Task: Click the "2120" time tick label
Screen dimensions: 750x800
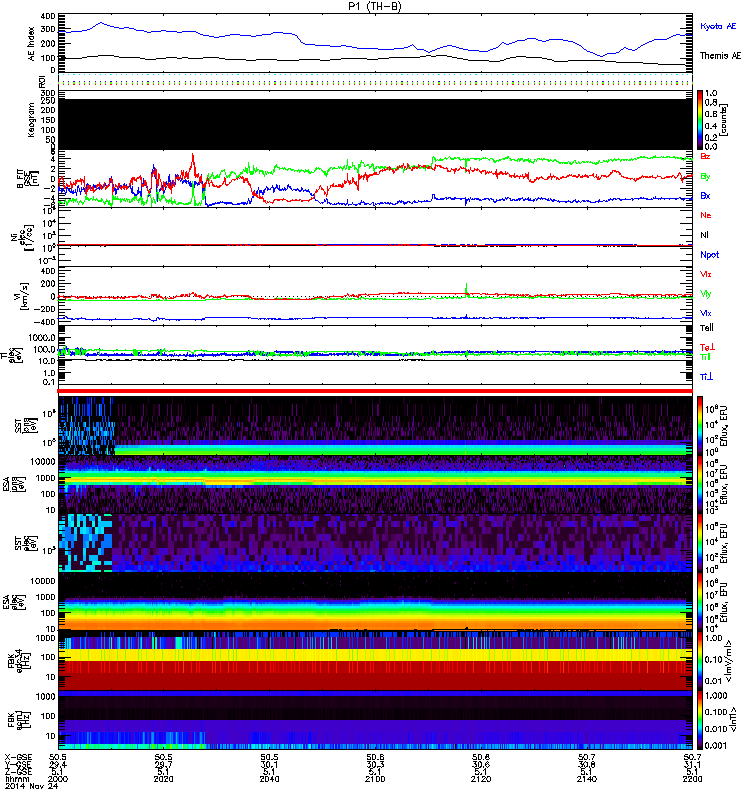Action: 481,779
